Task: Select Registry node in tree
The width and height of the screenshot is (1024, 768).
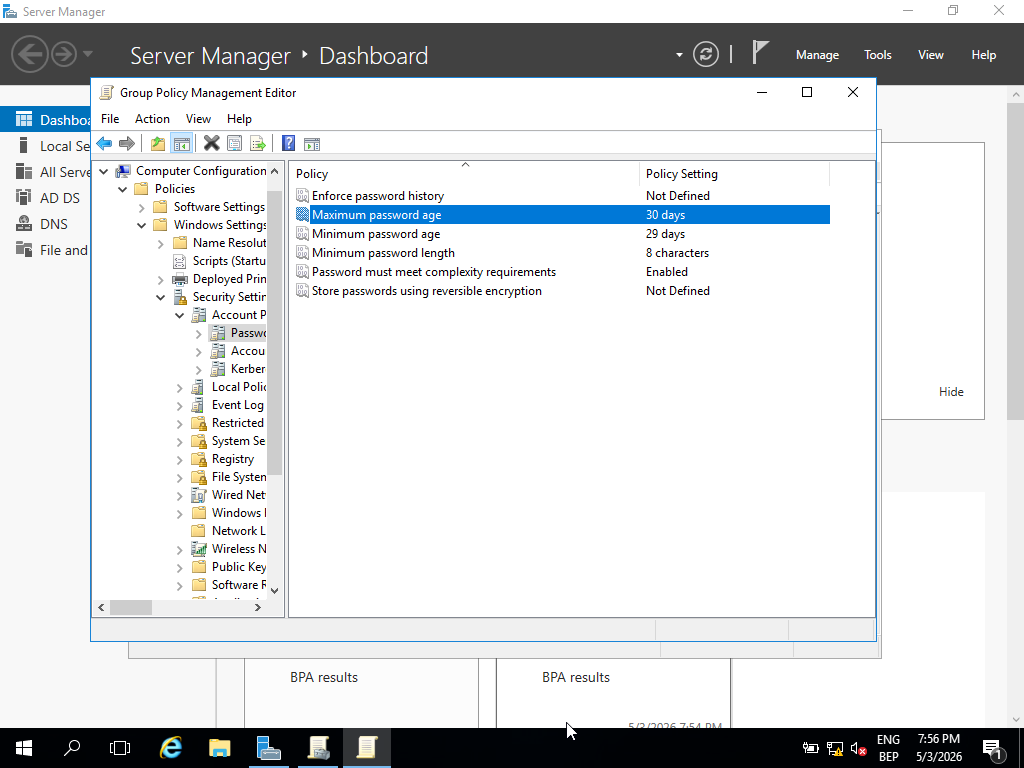Action: click(x=232, y=459)
